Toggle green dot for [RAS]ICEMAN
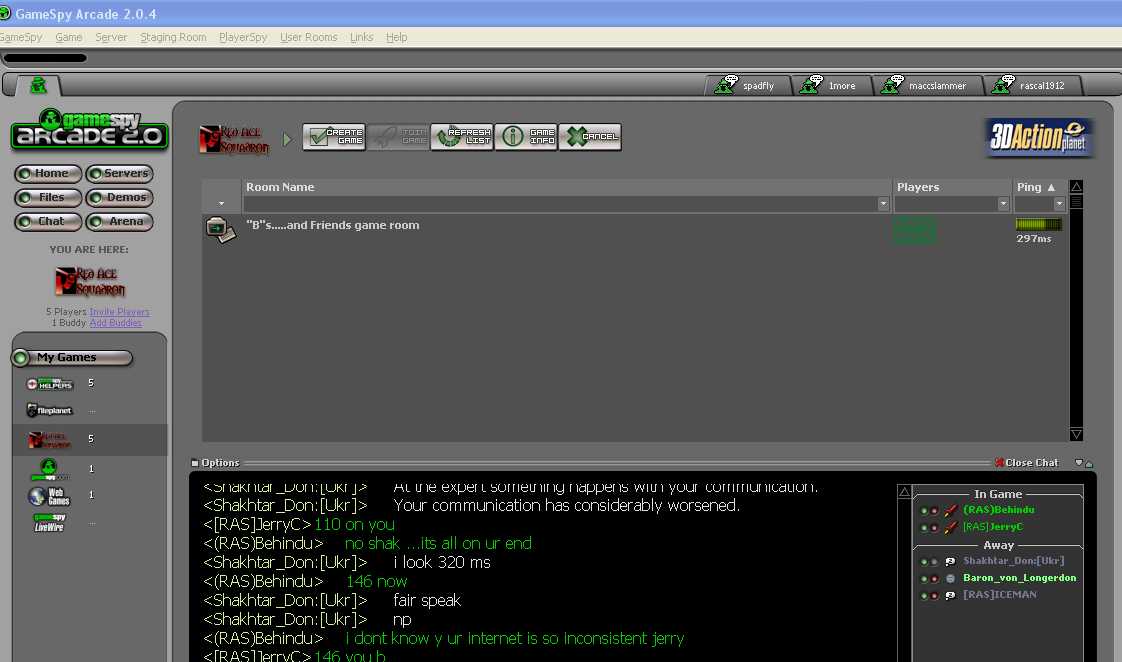Screen dimensions: 1122x662 point(924,595)
